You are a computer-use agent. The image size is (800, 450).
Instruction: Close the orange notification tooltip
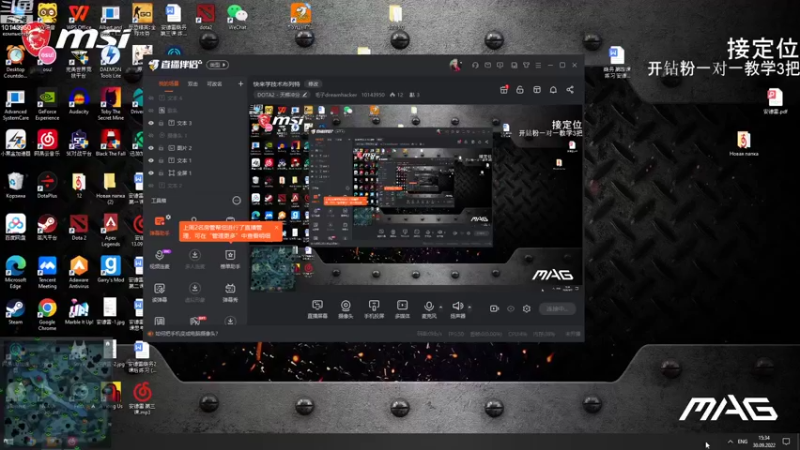(x=277, y=228)
